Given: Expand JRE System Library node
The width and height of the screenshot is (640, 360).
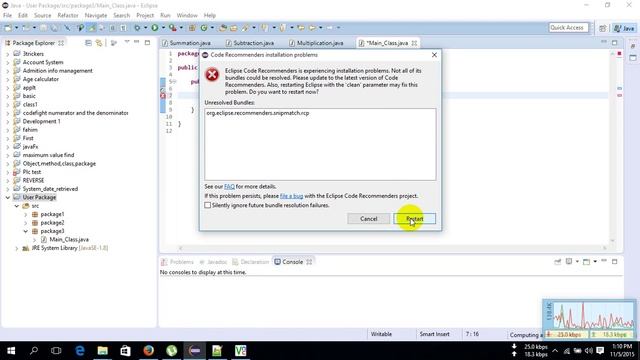Looking at the screenshot, I should point(16,248).
